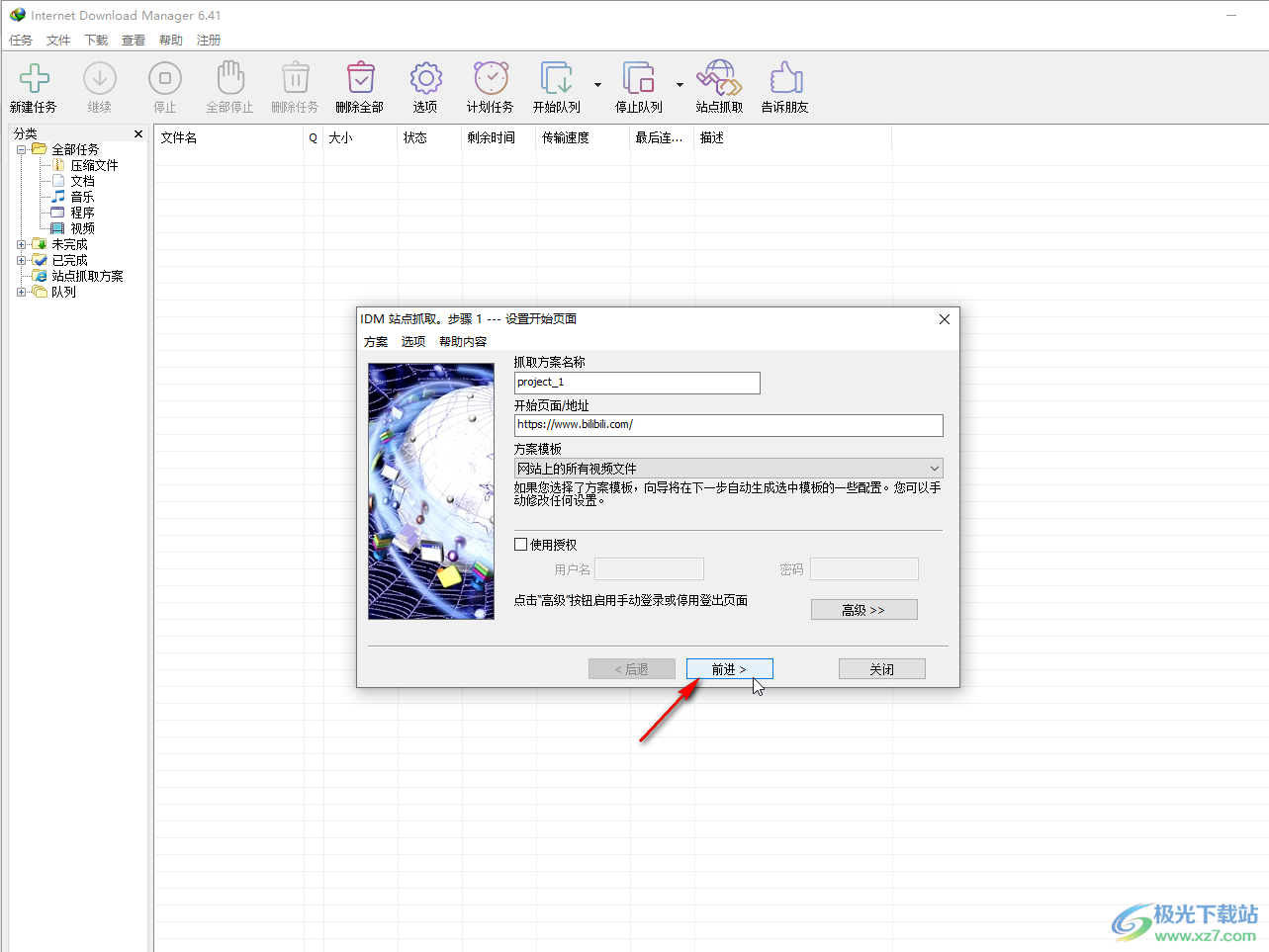Viewport: 1269px width, 952px height.
Task: Click the 高级 >> button
Action: click(x=864, y=610)
